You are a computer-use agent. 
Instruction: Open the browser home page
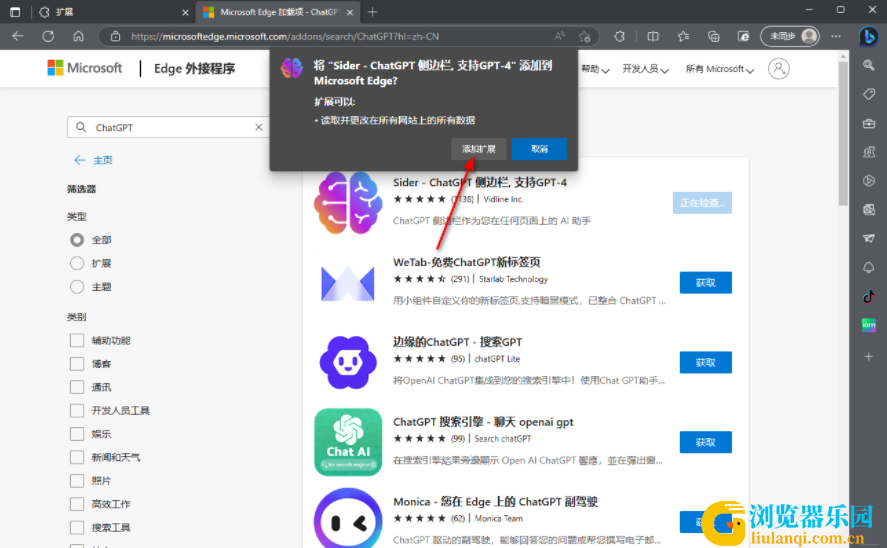[79, 36]
